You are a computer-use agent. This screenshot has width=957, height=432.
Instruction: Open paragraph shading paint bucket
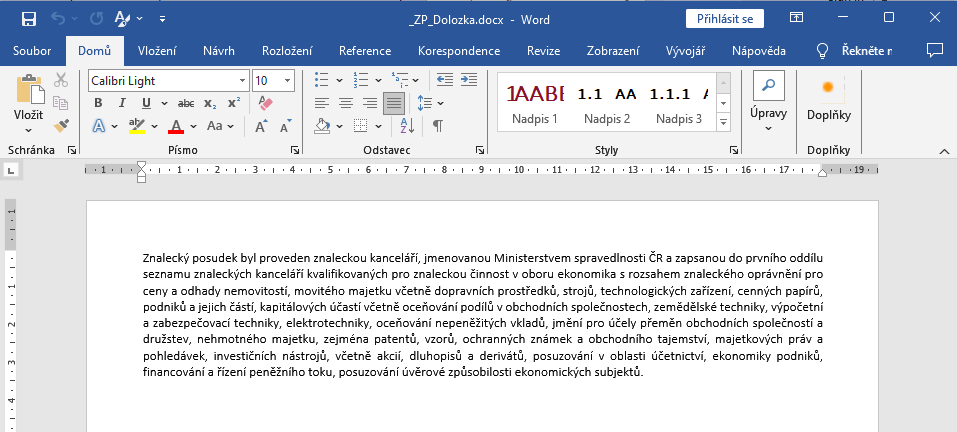coord(322,126)
